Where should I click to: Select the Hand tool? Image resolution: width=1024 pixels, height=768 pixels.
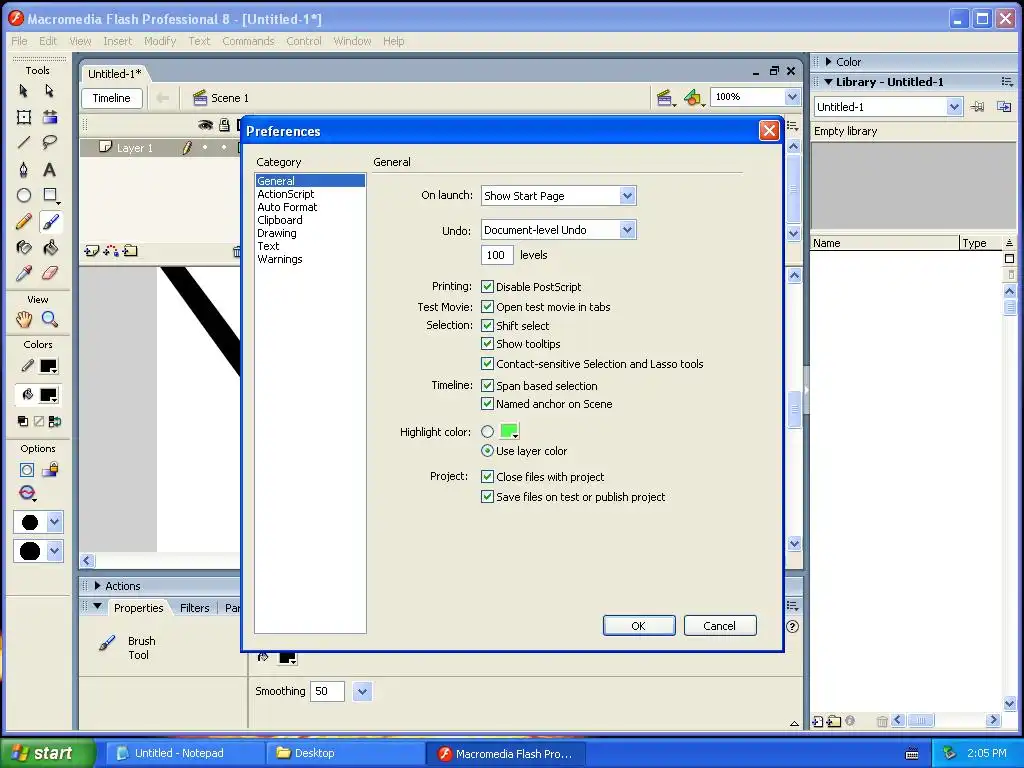pos(24,319)
